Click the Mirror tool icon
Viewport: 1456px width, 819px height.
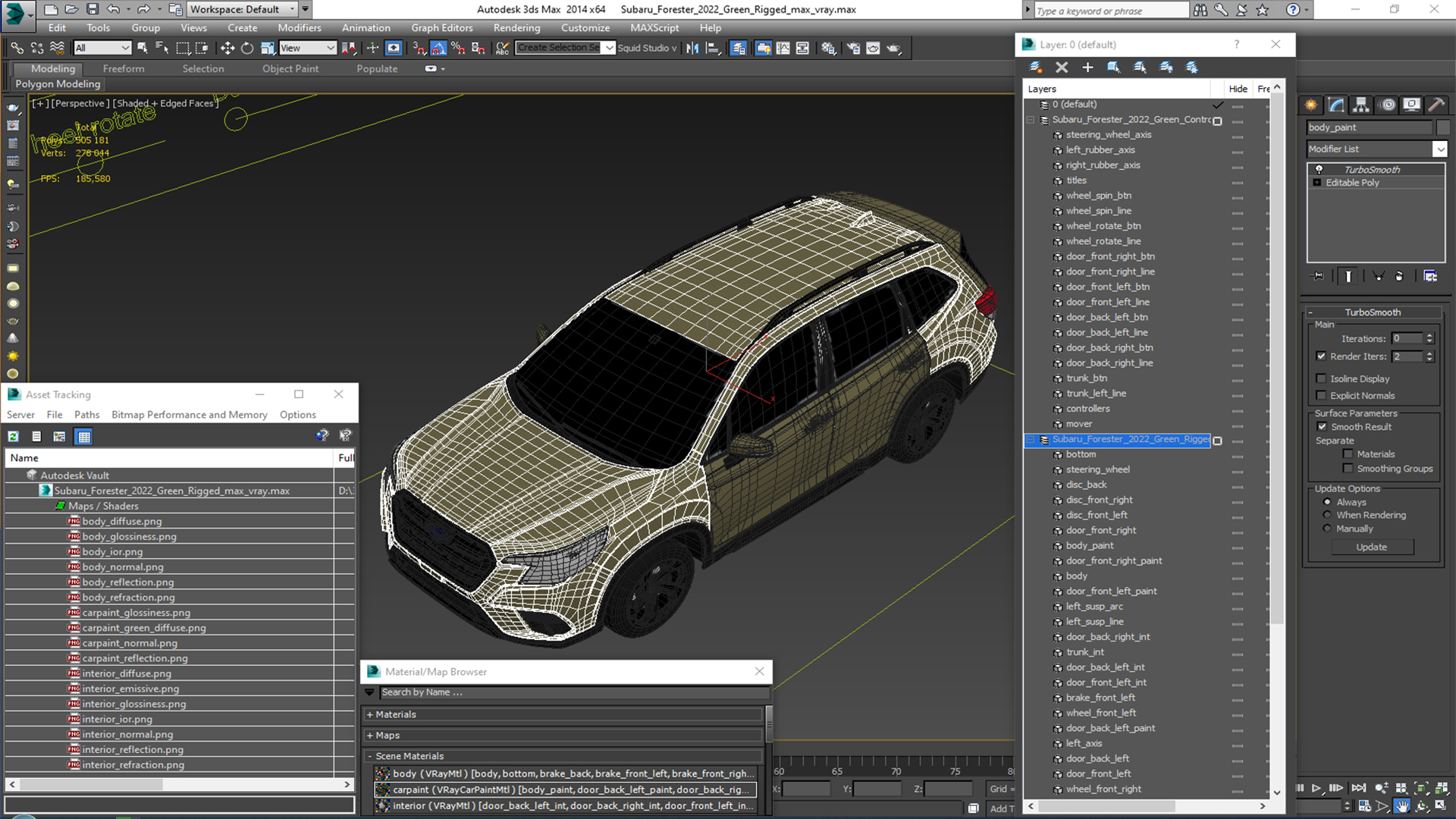[692, 48]
